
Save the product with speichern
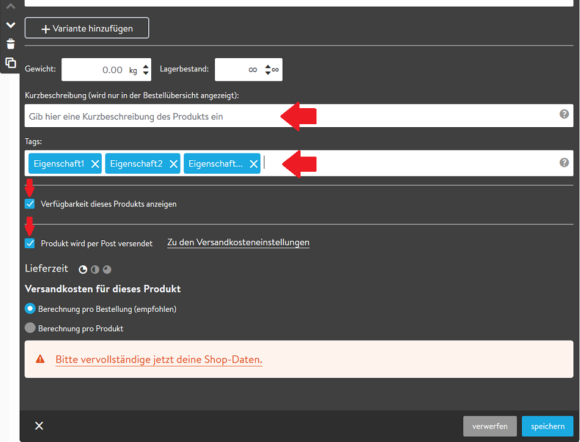click(547, 426)
